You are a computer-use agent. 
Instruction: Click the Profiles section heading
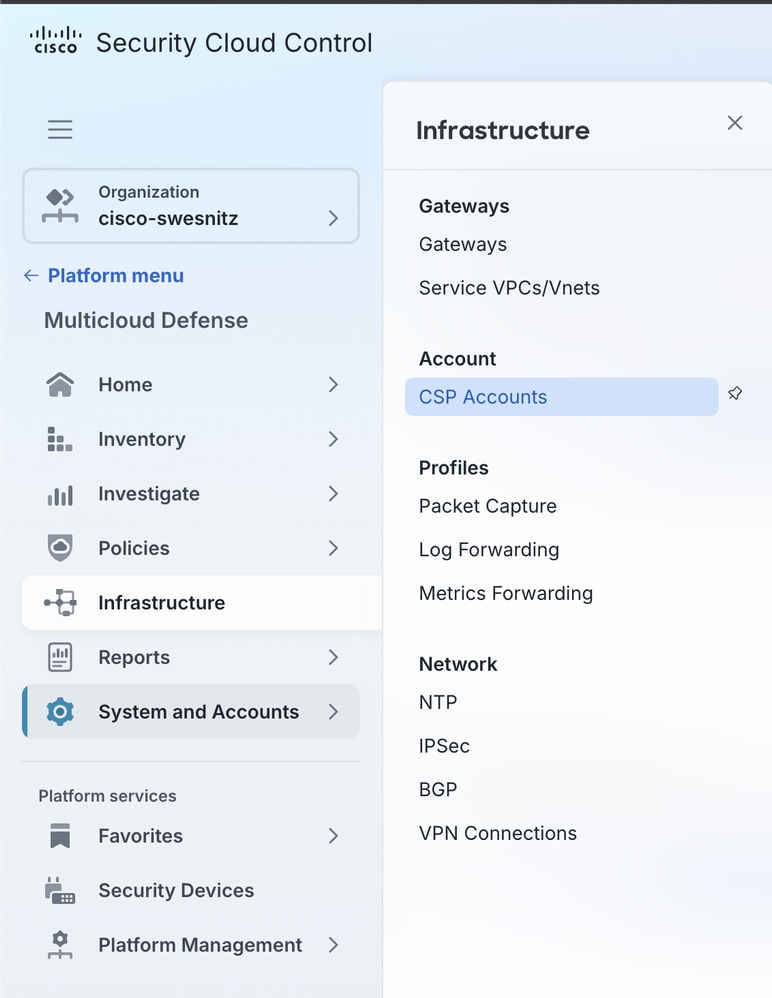[453, 468]
